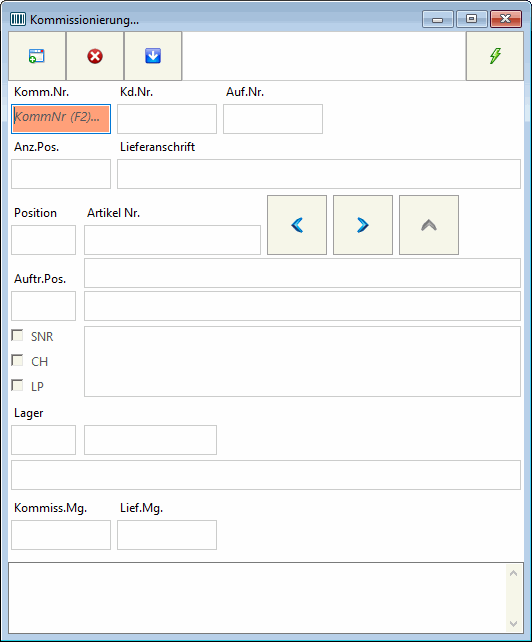Click the Artikel Nr. input field
This screenshot has width=532, height=642.
[x=172, y=240]
